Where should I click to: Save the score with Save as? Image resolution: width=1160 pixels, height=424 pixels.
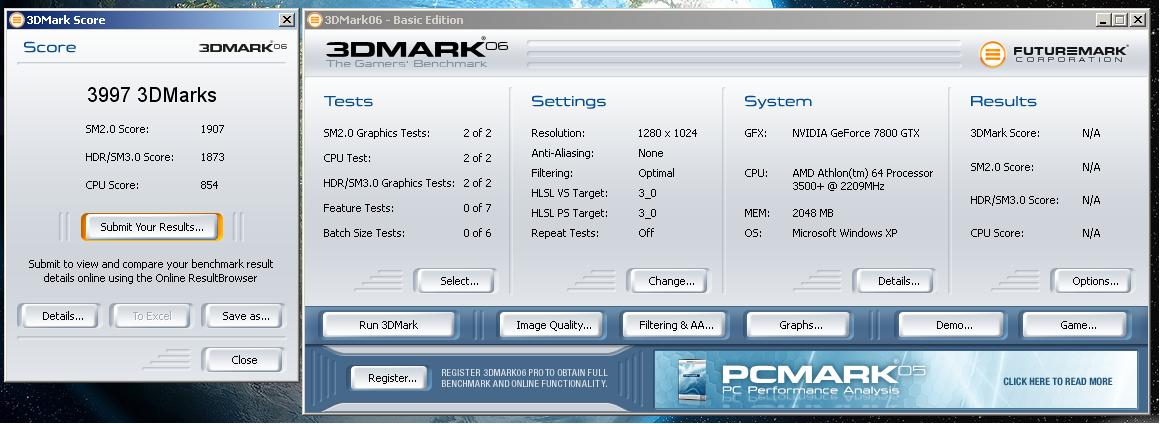[246, 316]
